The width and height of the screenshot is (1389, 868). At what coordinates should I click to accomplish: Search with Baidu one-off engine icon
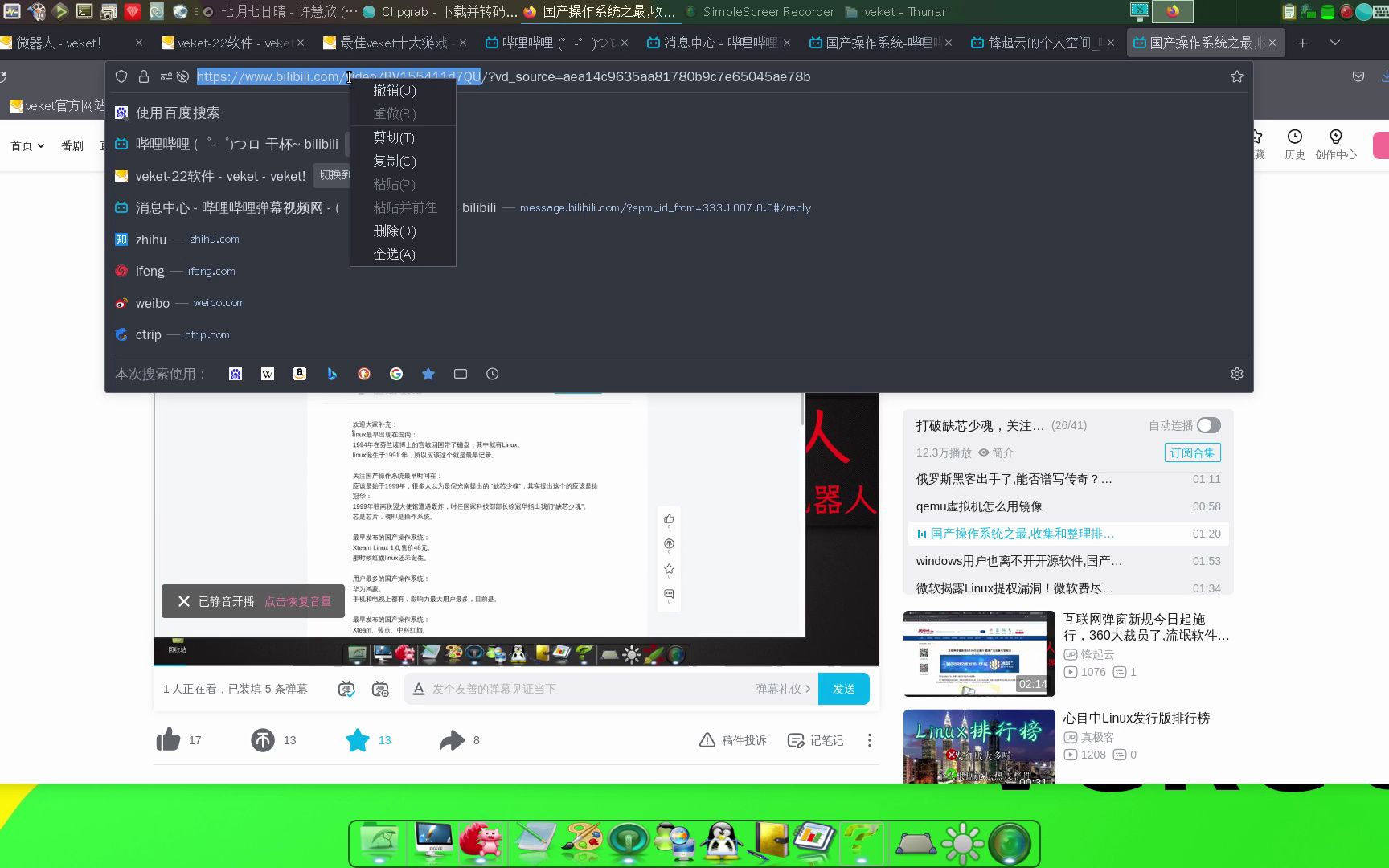coord(236,374)
